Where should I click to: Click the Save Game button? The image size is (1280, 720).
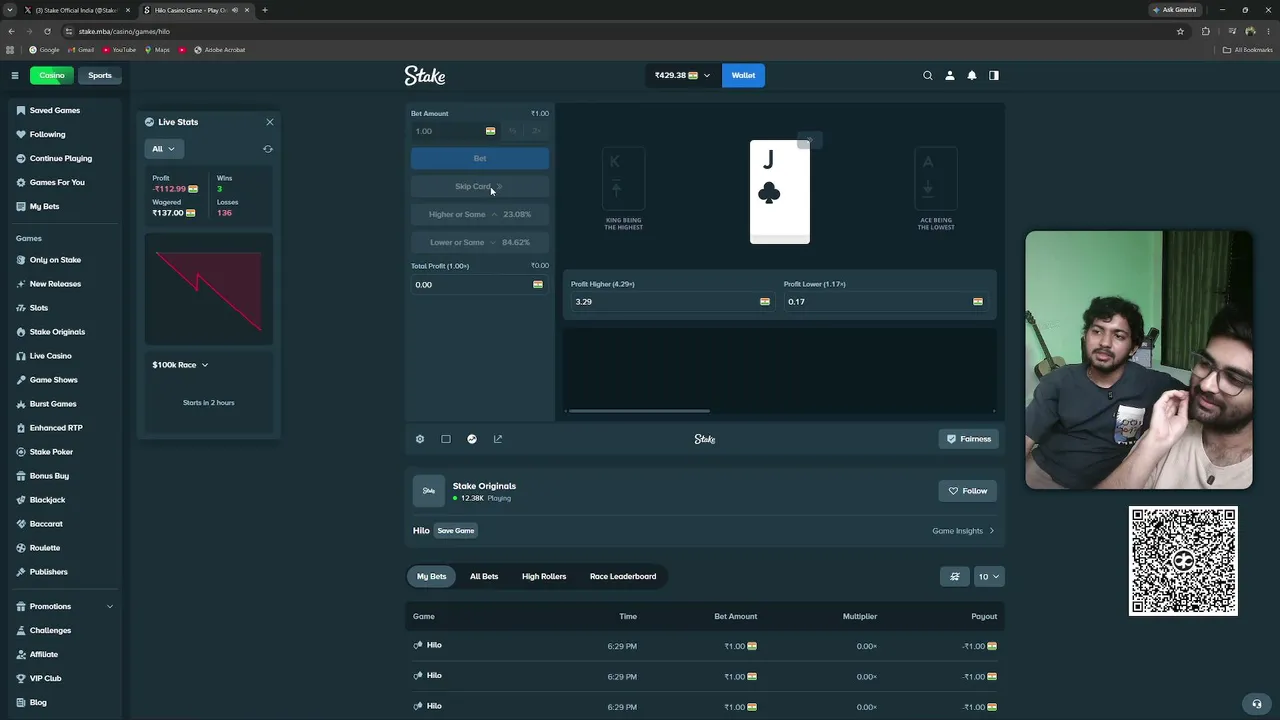(456, 531)
